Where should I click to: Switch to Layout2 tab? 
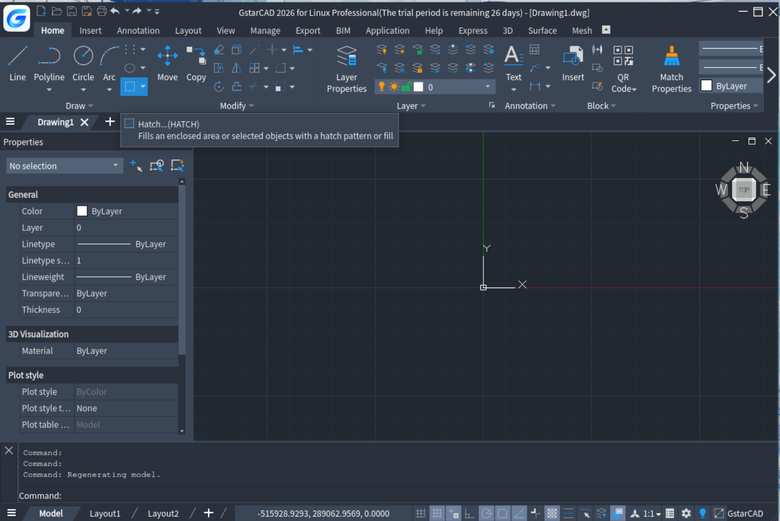[x=163, y=513]
